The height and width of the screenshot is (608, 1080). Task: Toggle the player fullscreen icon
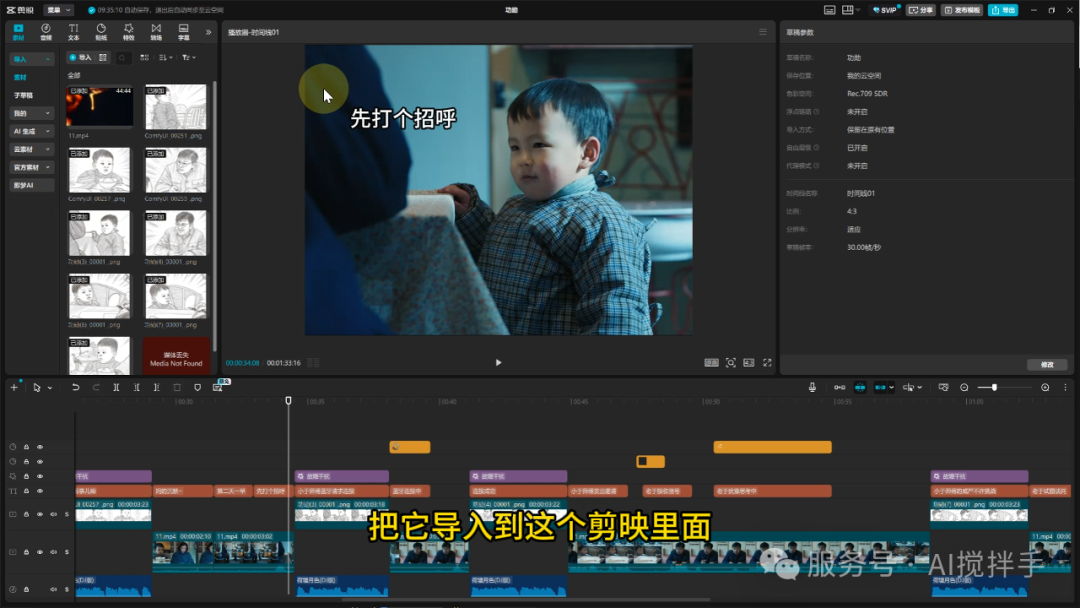click(x=767, y=363)
